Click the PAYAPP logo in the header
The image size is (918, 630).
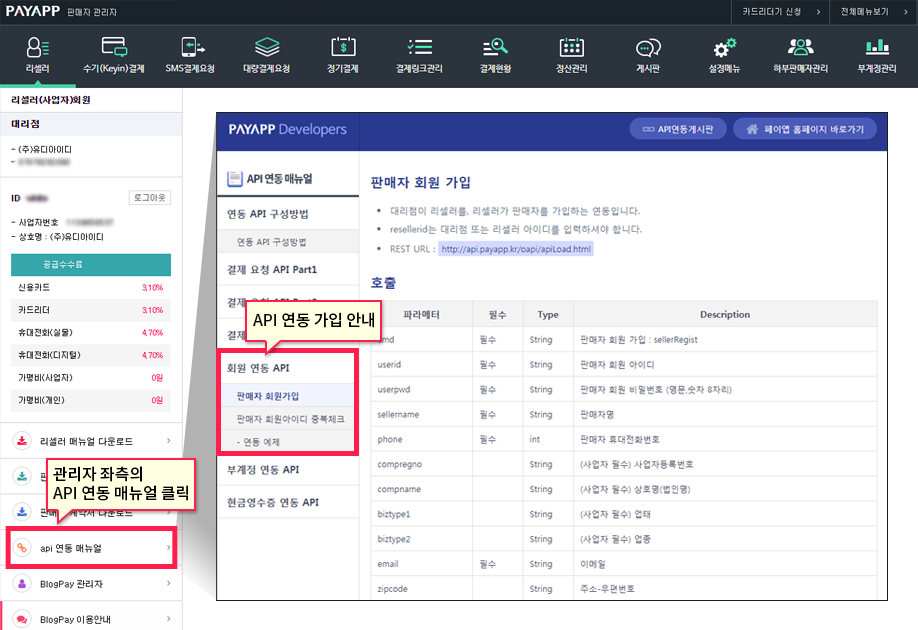[x=33, y=11]
